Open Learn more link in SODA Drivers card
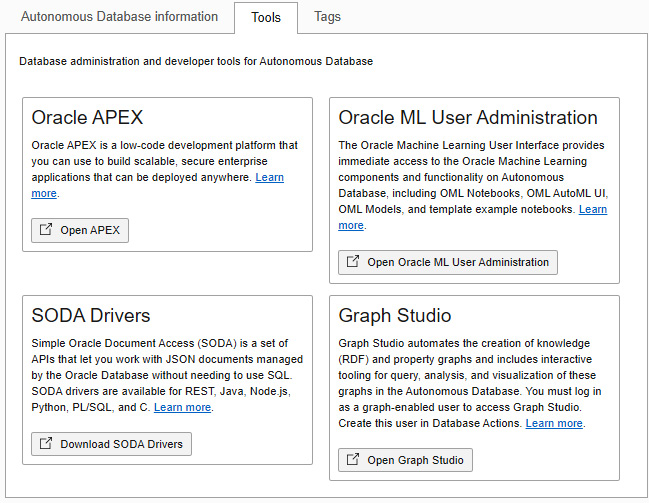This screenshot has width=649, height=503. pyautogui.click(x=183, y=407)
